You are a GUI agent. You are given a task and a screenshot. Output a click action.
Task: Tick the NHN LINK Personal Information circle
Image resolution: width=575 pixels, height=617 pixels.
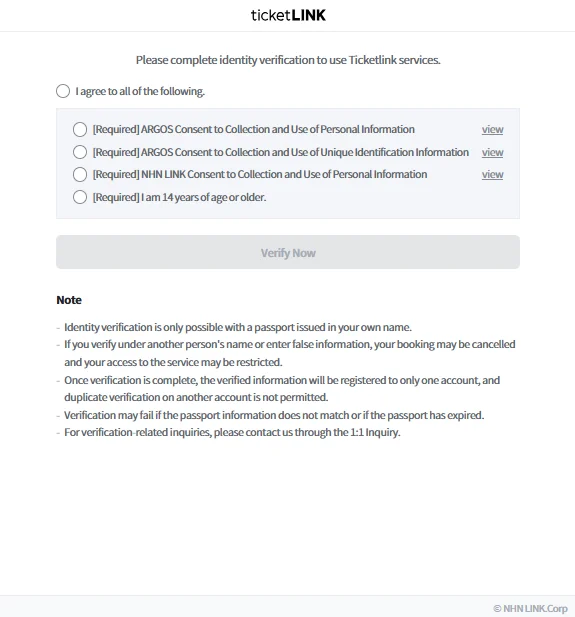point(80,174)
